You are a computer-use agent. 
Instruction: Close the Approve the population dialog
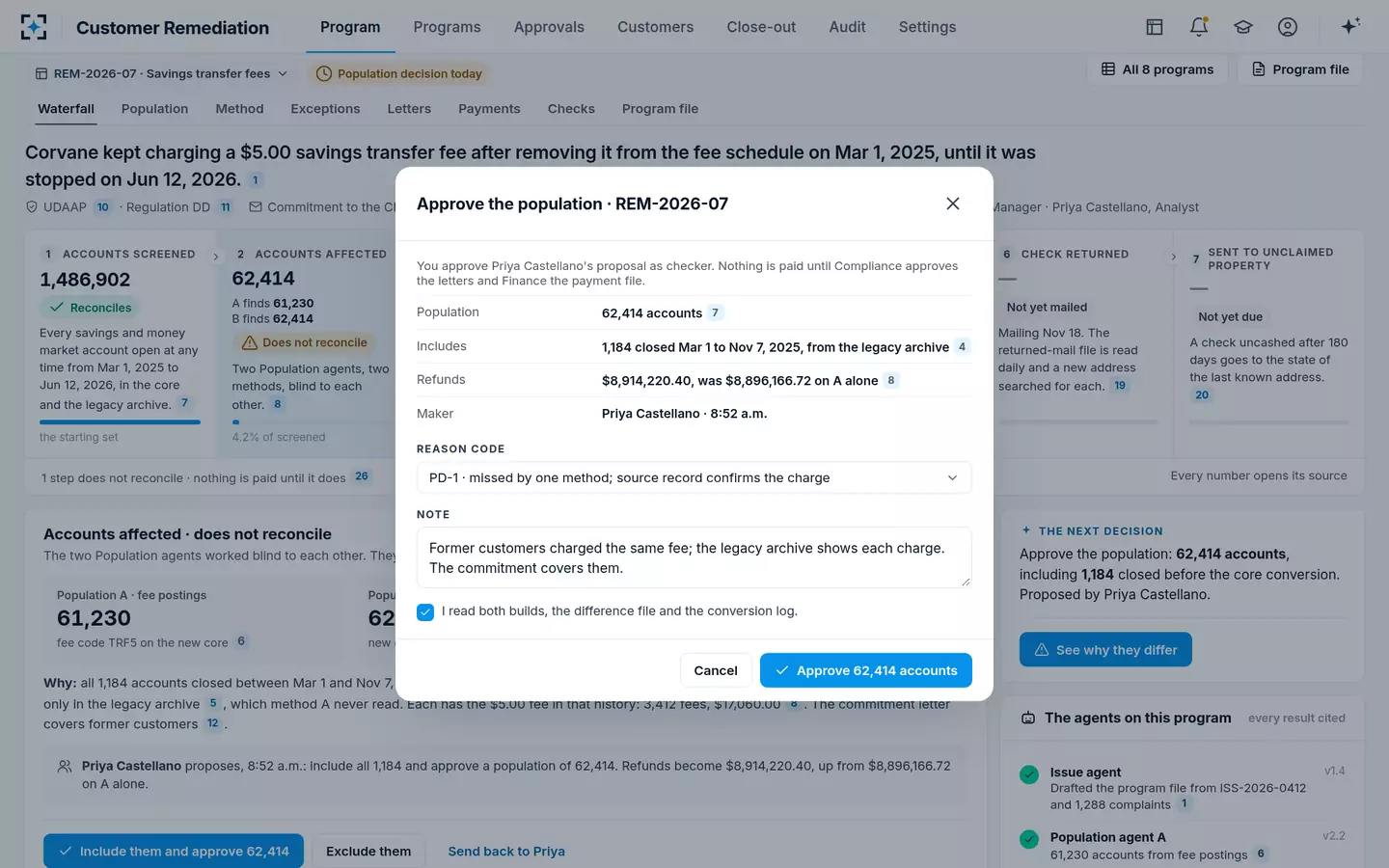click(x=953, y=203)
